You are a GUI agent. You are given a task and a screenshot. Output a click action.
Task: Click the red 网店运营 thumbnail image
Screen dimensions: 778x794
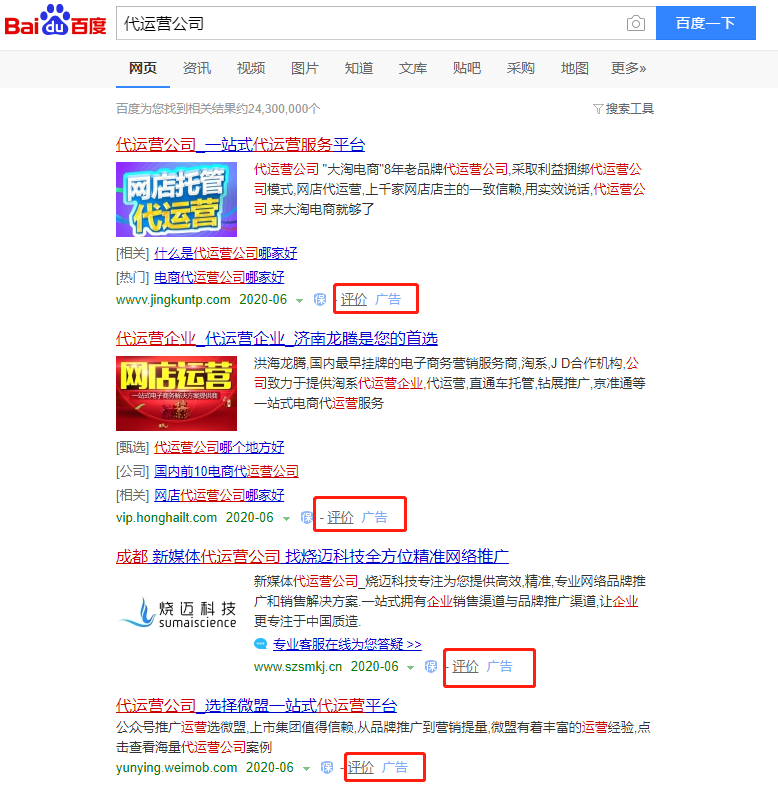point(176,393)
